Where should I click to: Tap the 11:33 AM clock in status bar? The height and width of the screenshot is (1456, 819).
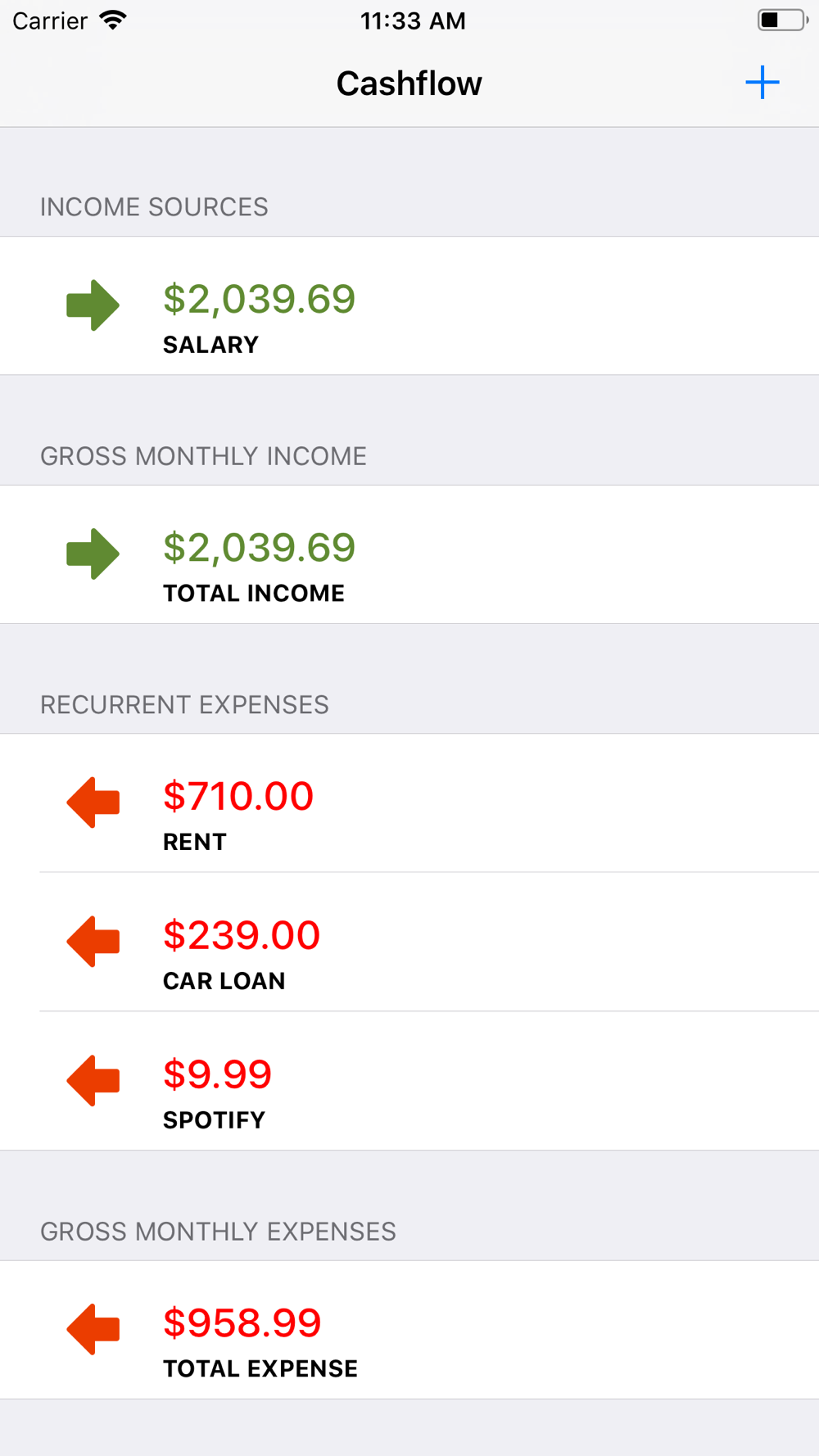(x=413, y=20)
